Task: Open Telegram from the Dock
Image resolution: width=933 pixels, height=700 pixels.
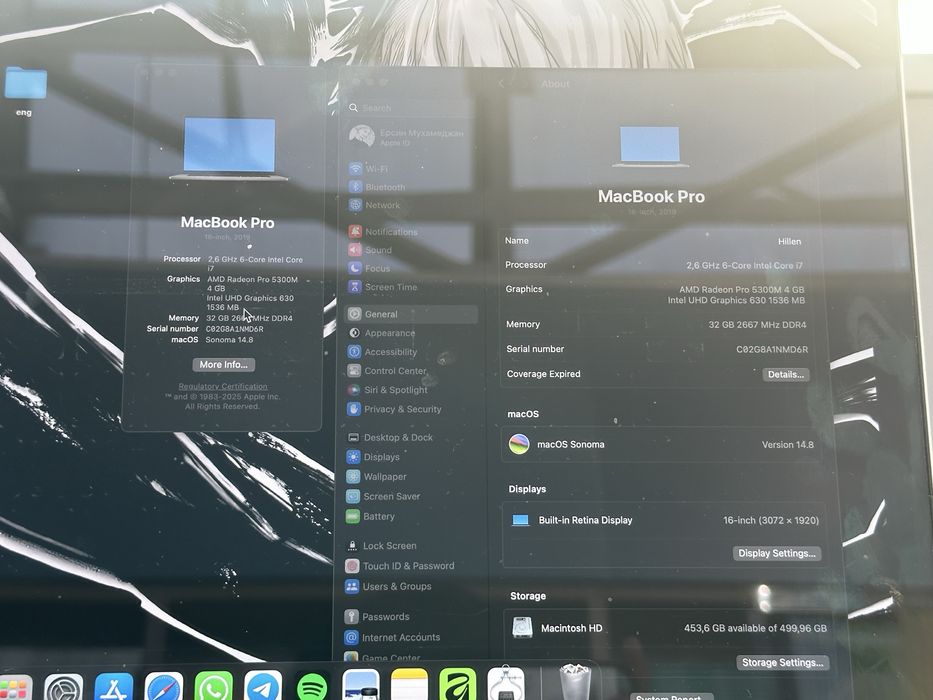Action: point(263,686)
